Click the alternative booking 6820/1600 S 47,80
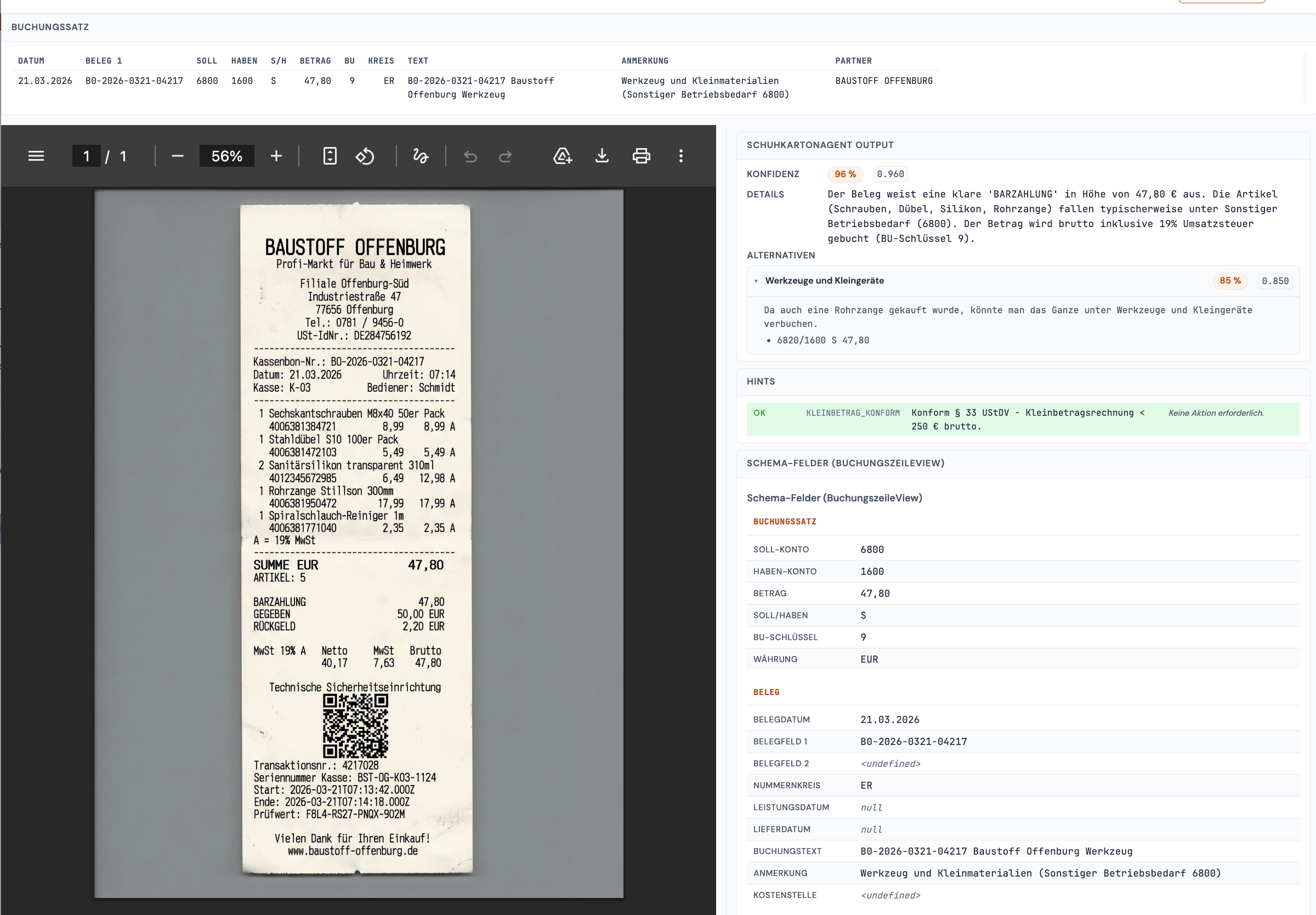 [x=822, y=341]
